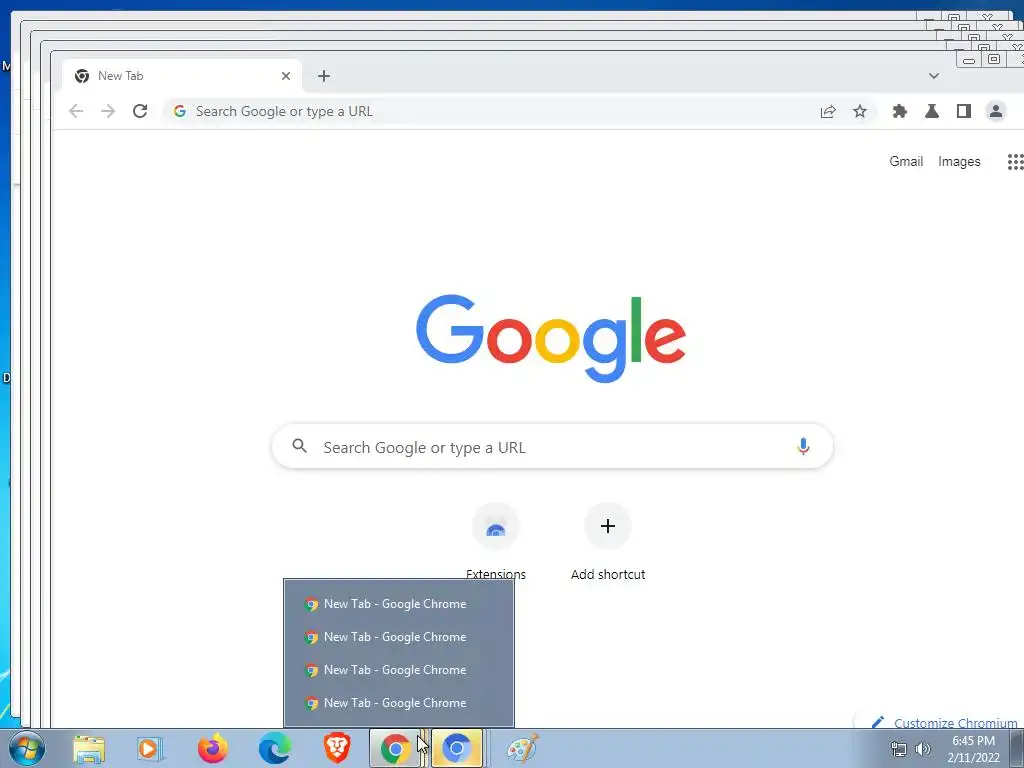Screen dimensions: 1024x768
Task: Click the Add shortcut plus tile
Action: tap(608, 541)
